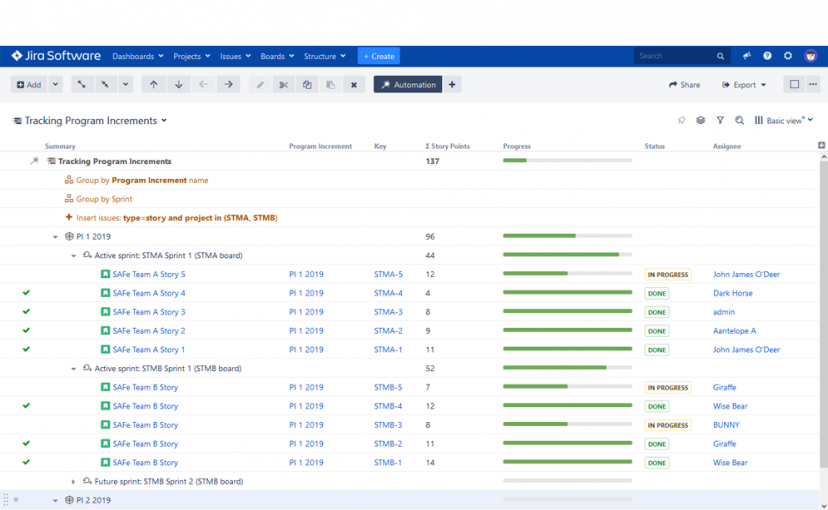The image size is (828, 510).
Task: Open Issues menu
Action: [235, 56]
